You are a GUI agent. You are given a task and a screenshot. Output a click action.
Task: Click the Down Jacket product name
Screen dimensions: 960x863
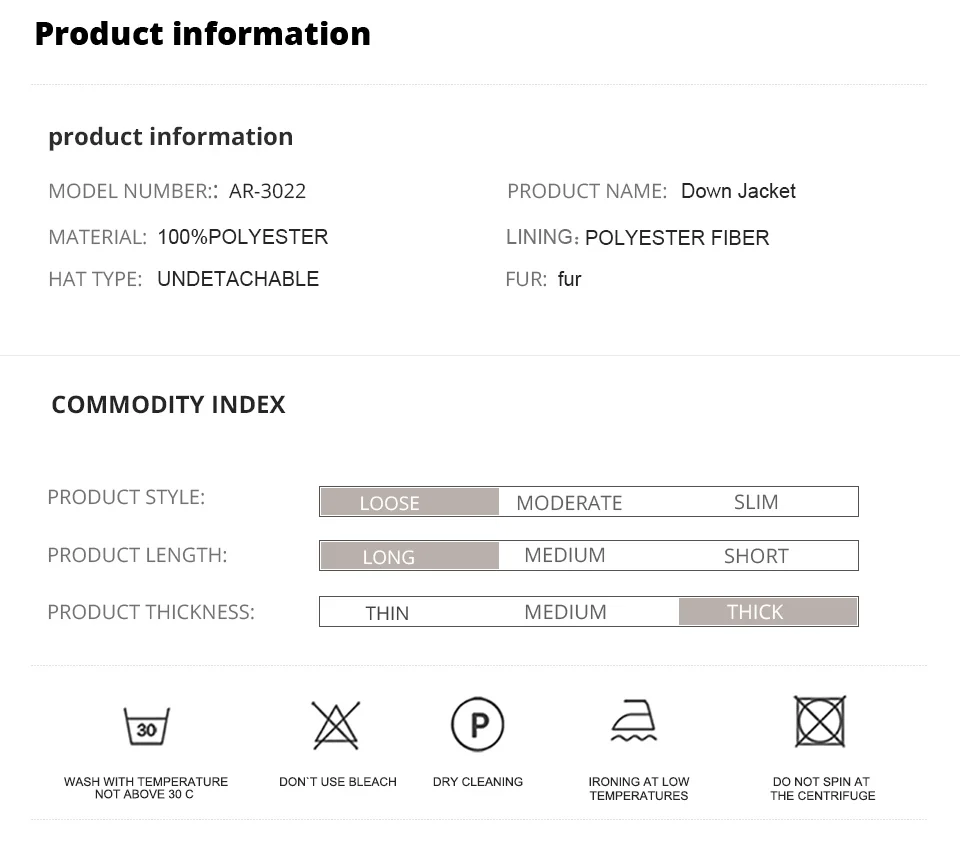[738, 191]
